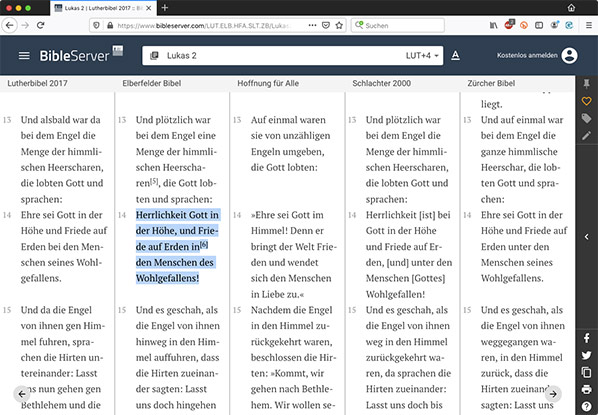Bookmark this page star icon

coord(339,25)
